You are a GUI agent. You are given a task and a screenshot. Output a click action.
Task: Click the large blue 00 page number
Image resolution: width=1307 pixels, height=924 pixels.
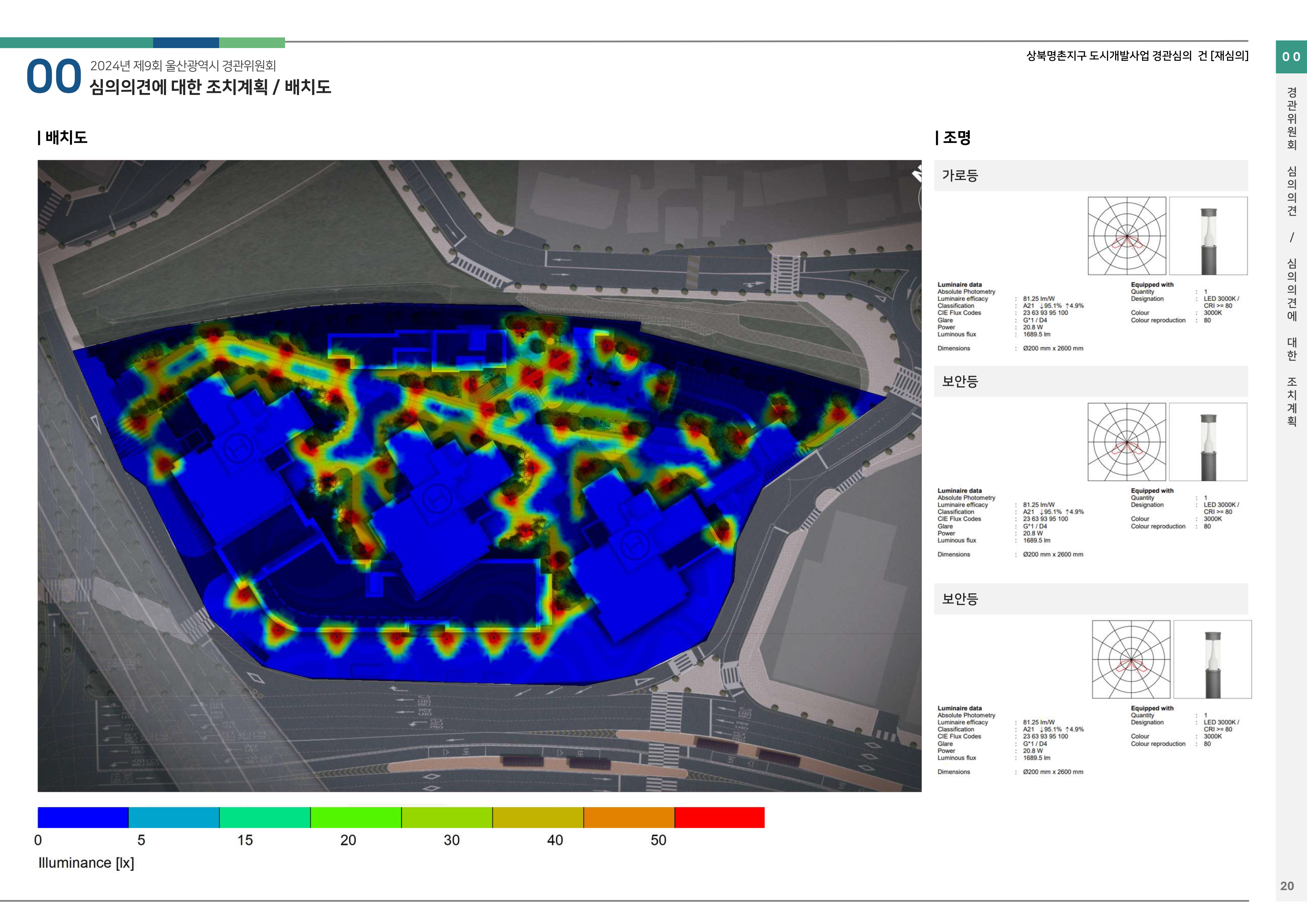[x=54, y=76]
